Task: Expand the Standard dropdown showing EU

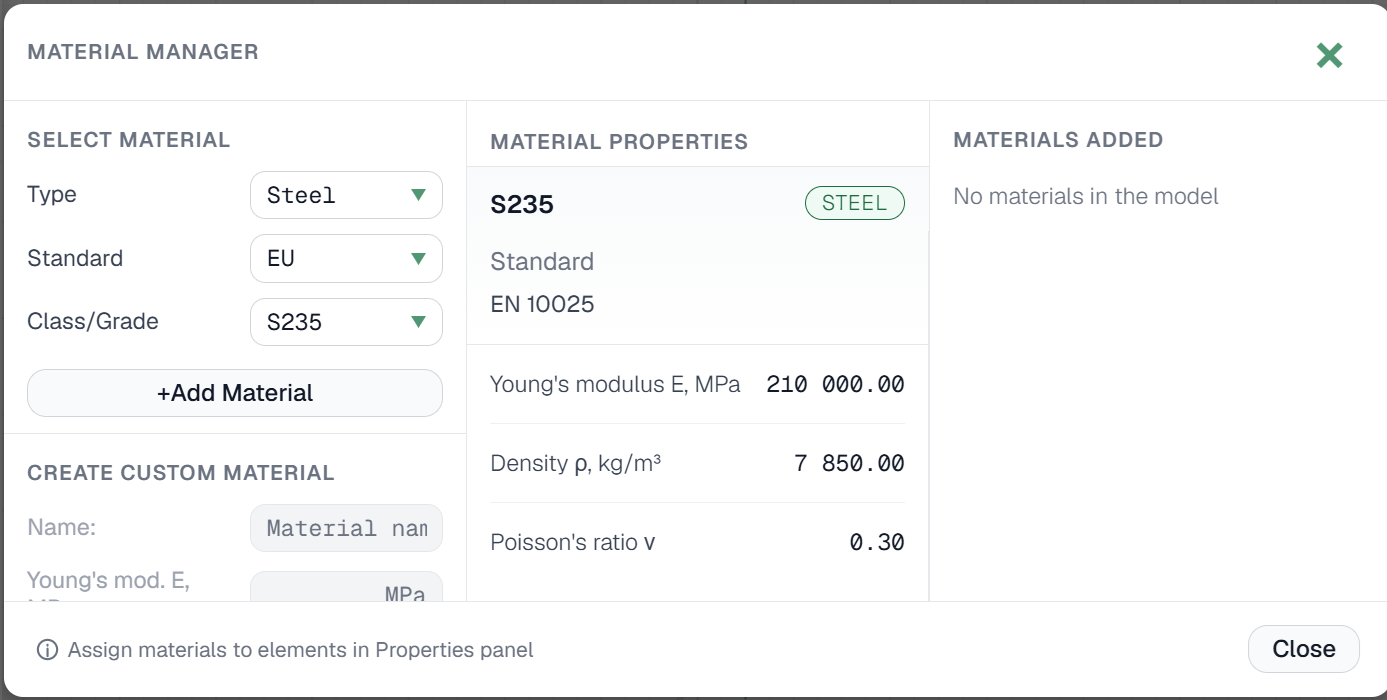Action: tap(346, 259)
